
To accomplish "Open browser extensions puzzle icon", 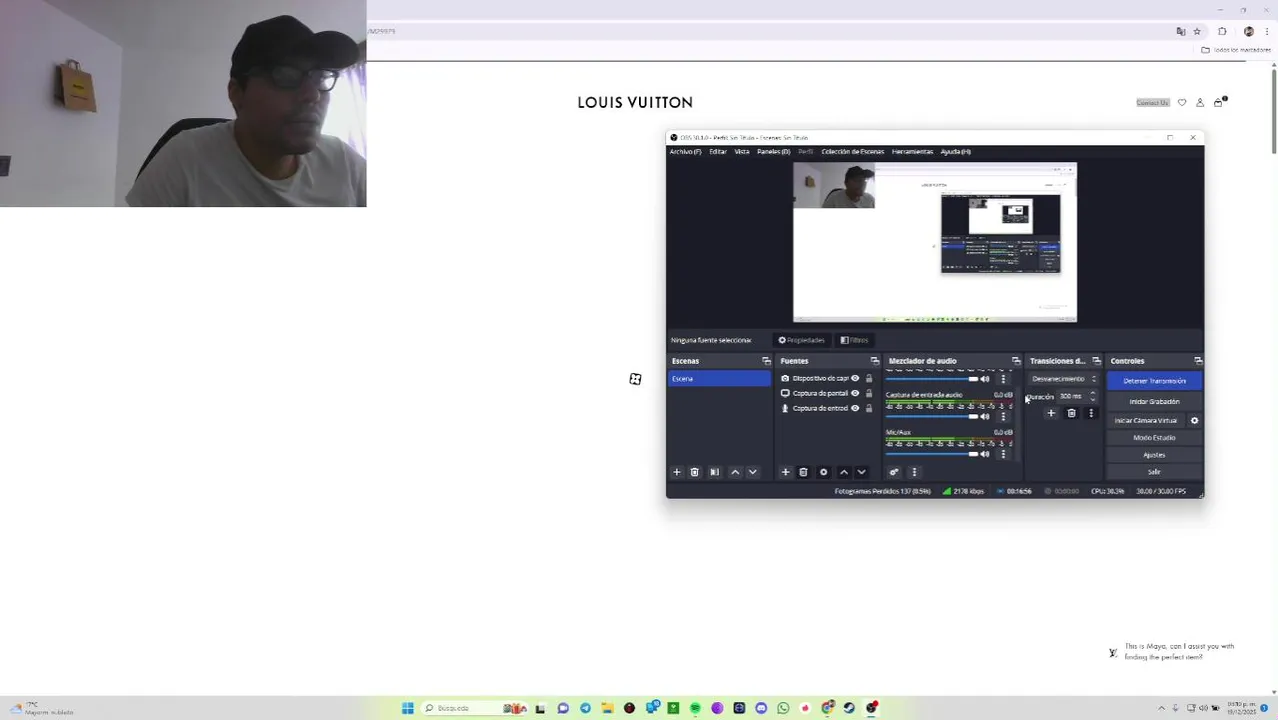I will 1222,31.
